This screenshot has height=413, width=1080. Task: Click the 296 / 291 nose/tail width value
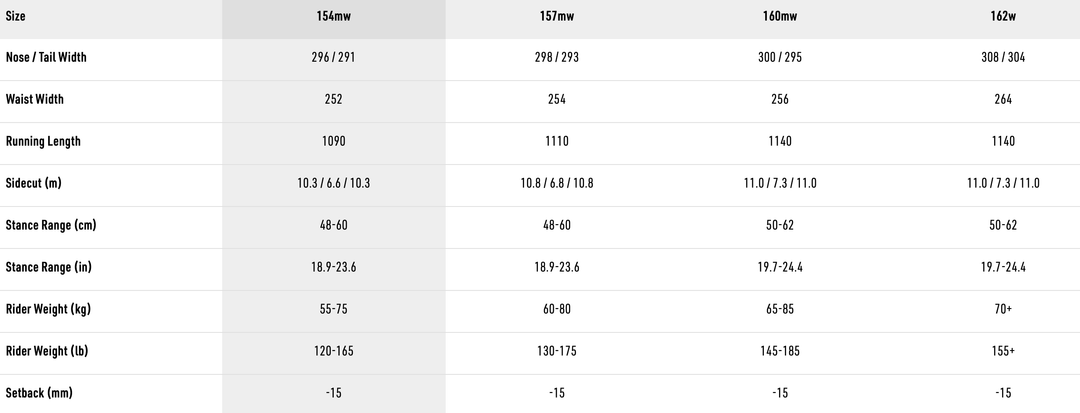[333, 58]
